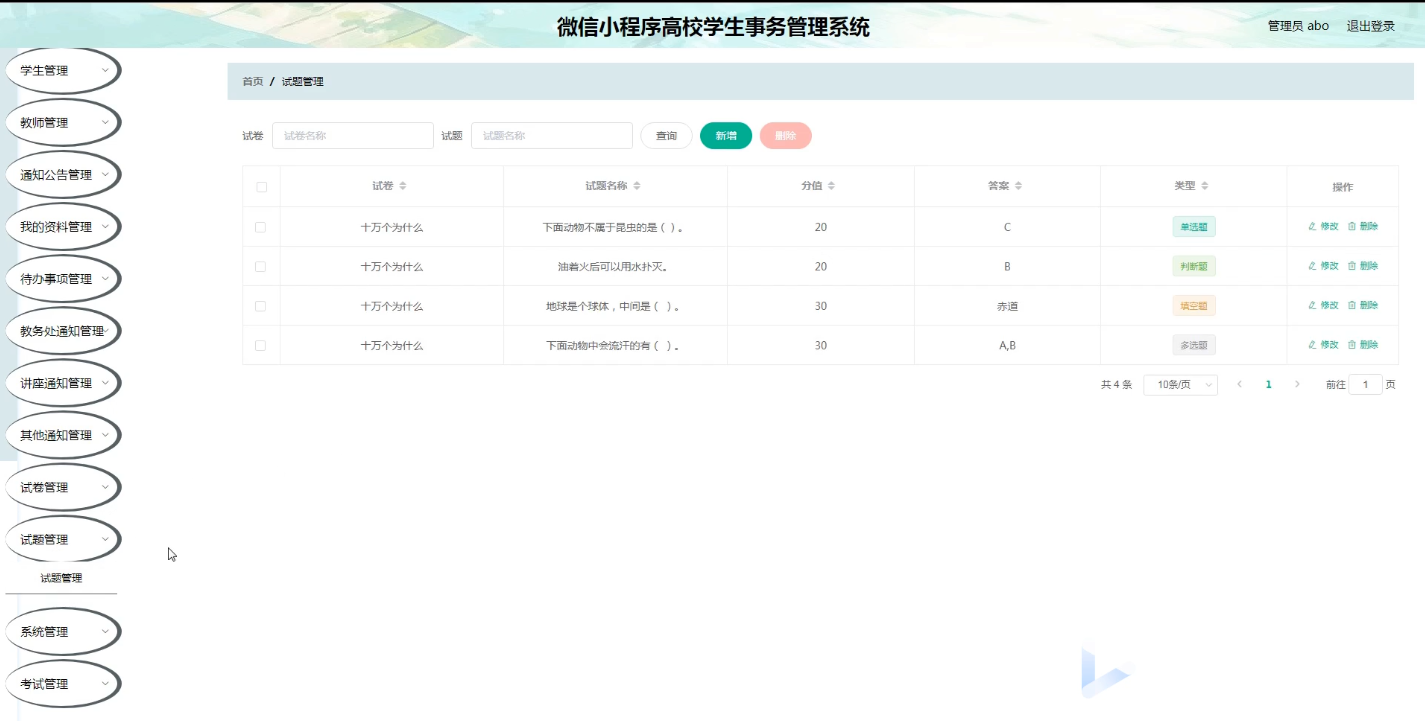
Task: Click green 新增 button
Action: pos(726,136)
